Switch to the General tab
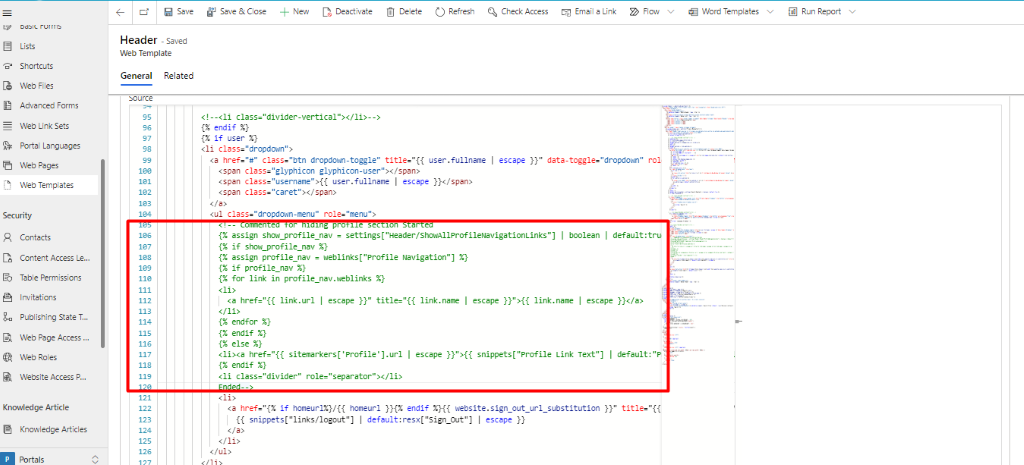1024x465 pixels. tap(136, 76)
